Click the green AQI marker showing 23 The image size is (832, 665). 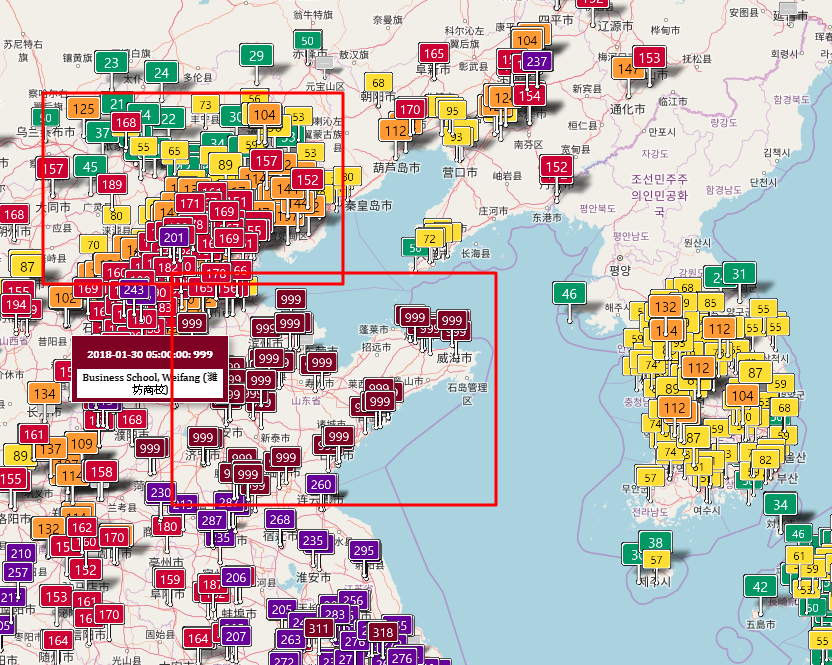tap(111, 63)
